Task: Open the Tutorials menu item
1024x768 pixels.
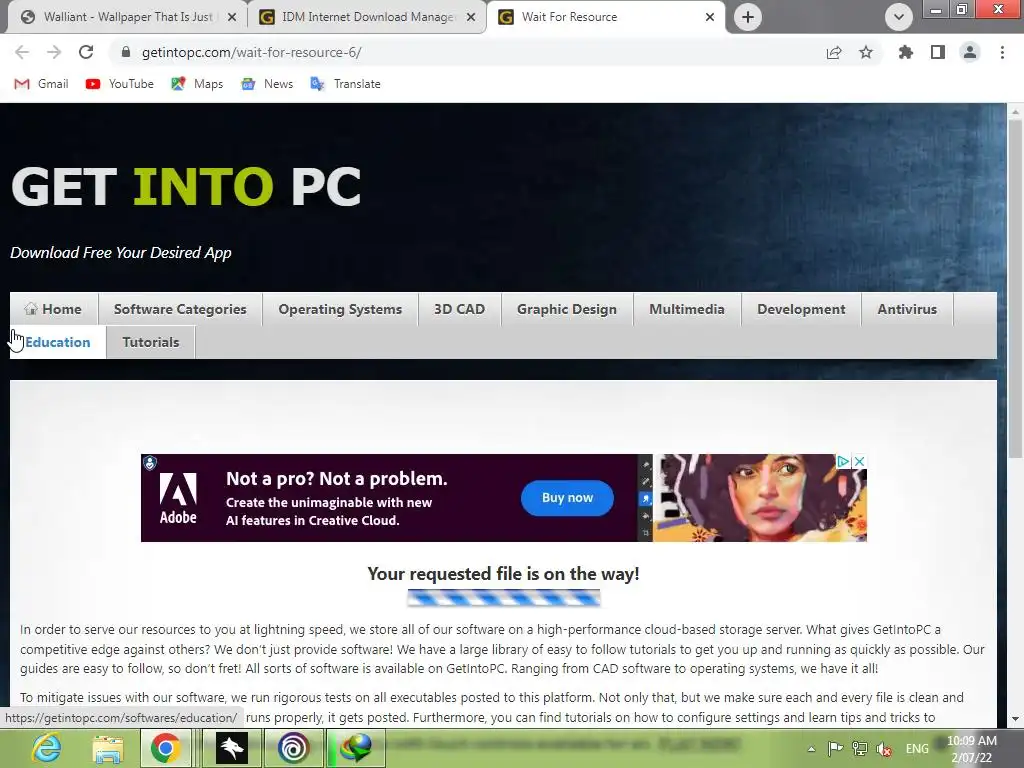Action: [x=151, y=342]
